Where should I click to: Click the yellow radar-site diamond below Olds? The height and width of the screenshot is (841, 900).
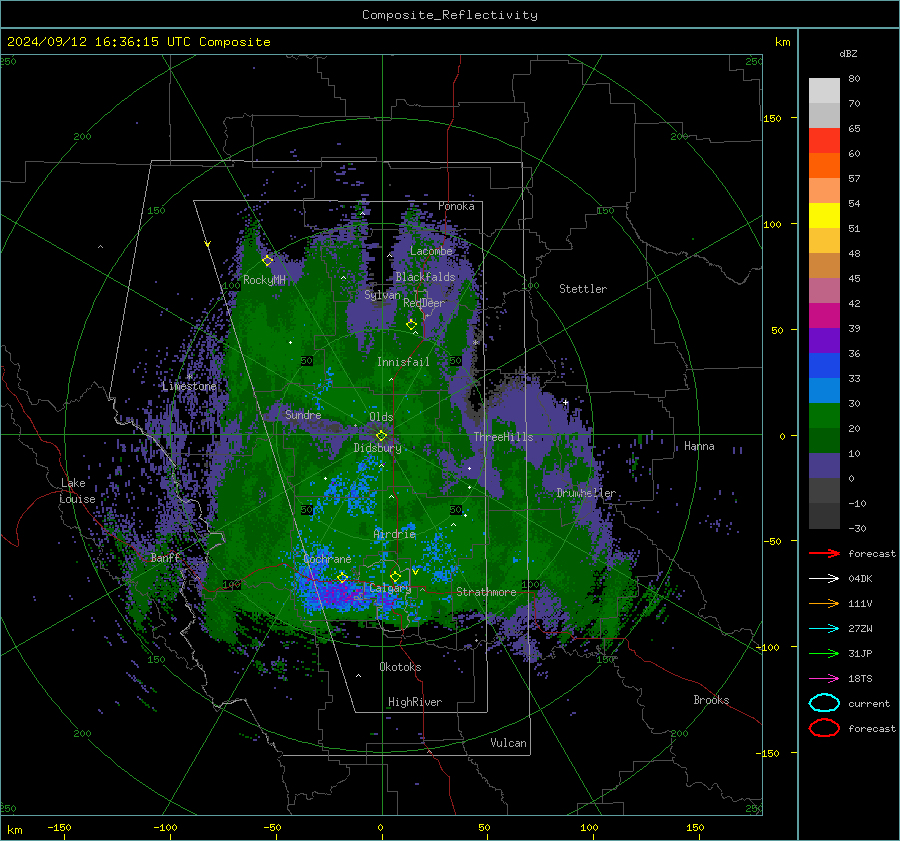click(381, 436)
